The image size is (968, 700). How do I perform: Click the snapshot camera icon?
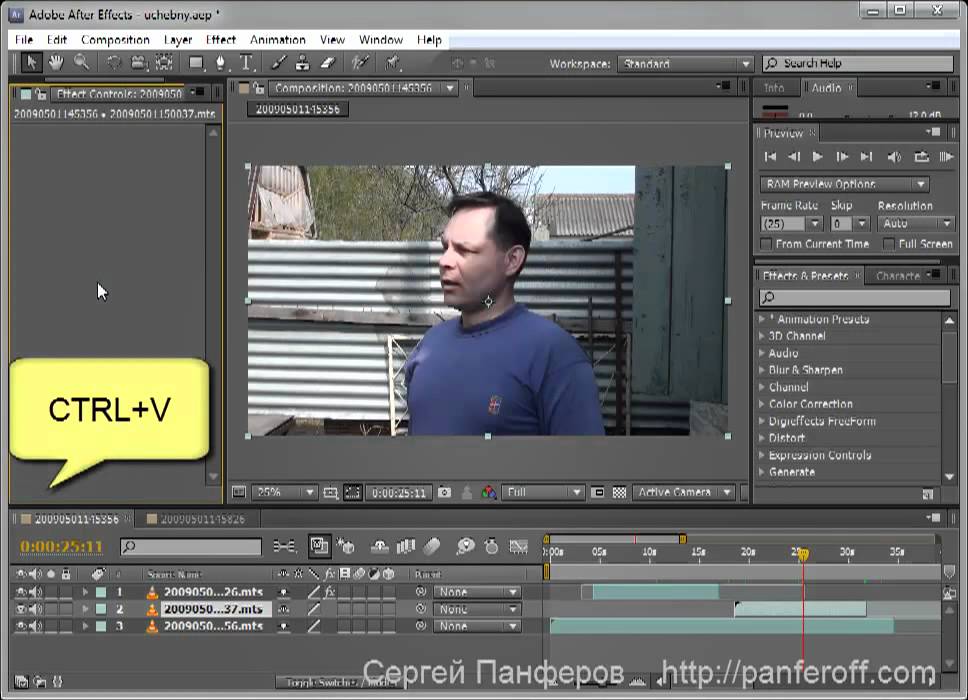(x=444, y=493)
